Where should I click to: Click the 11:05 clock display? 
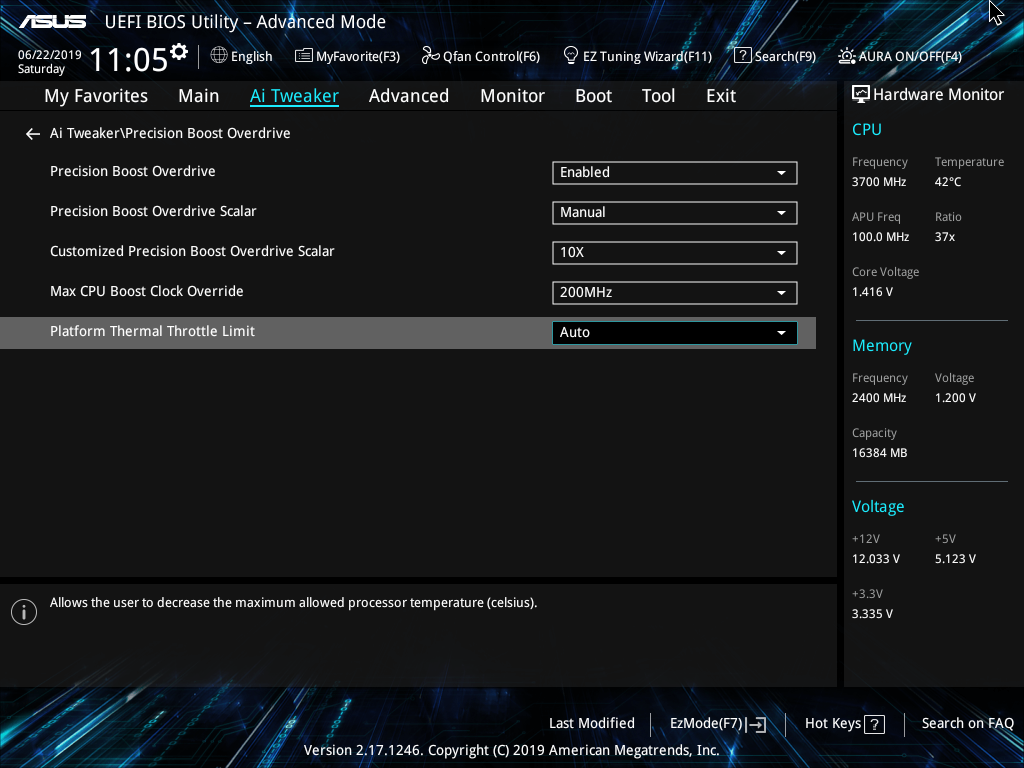click(129, 59)
